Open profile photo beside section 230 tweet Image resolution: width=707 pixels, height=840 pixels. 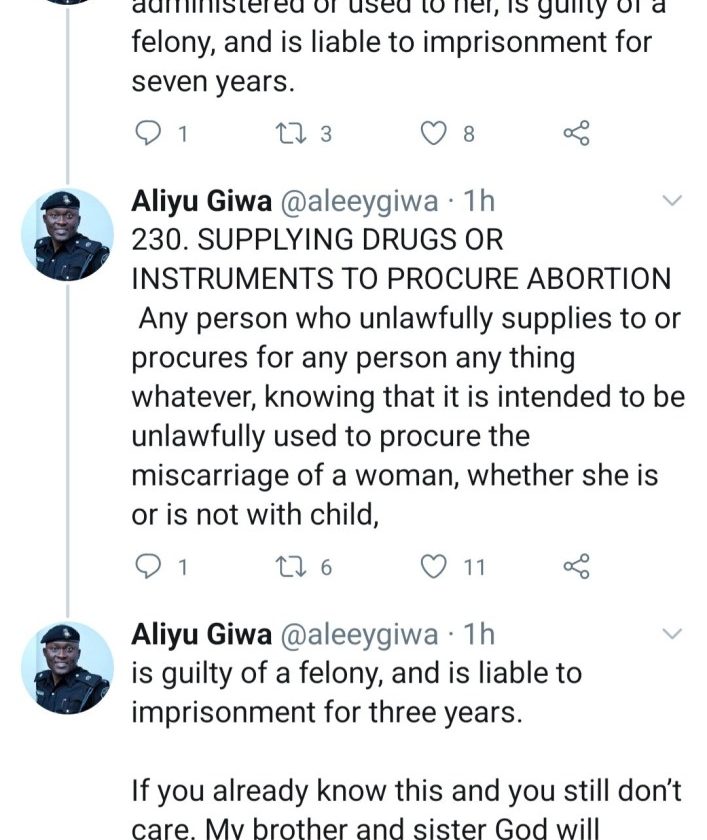67,233
